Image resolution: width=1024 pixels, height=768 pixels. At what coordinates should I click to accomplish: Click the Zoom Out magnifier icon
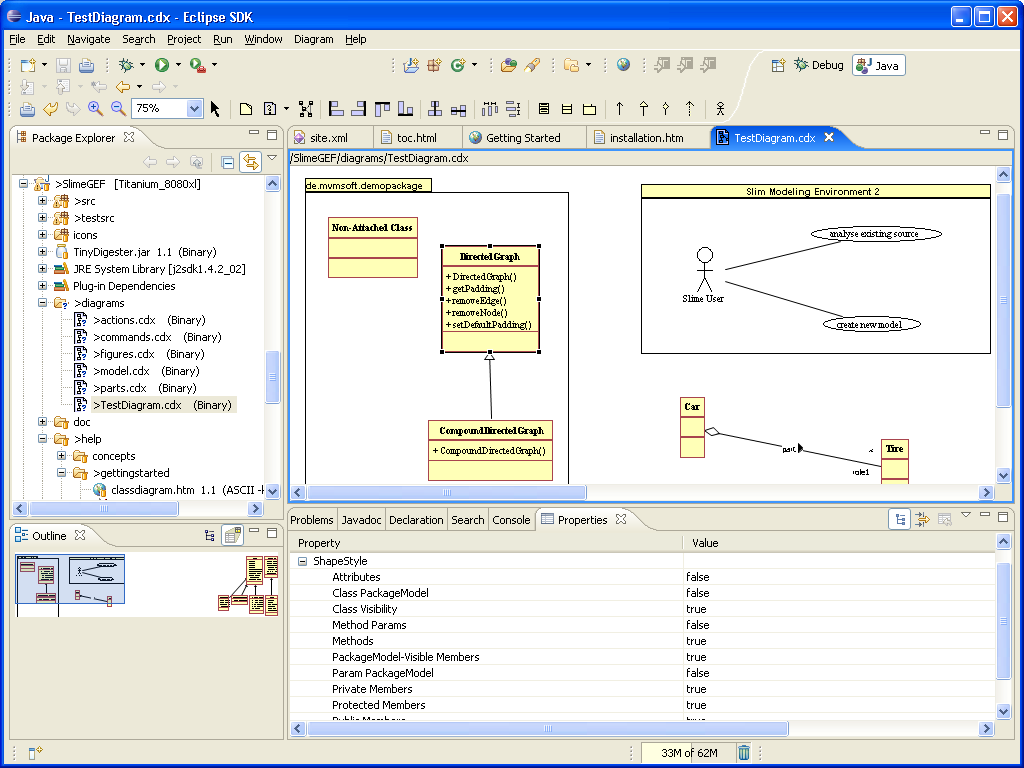(118, 109)
